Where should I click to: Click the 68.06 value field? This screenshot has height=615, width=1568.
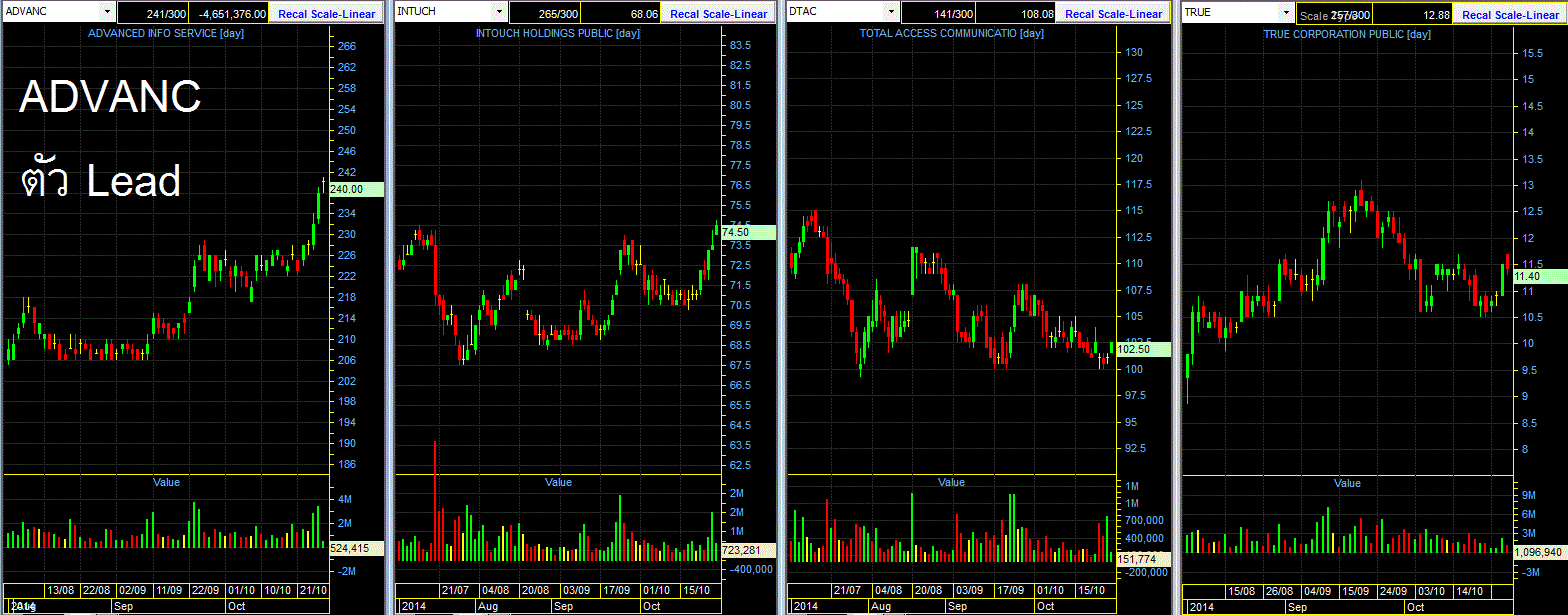(621, 14)
